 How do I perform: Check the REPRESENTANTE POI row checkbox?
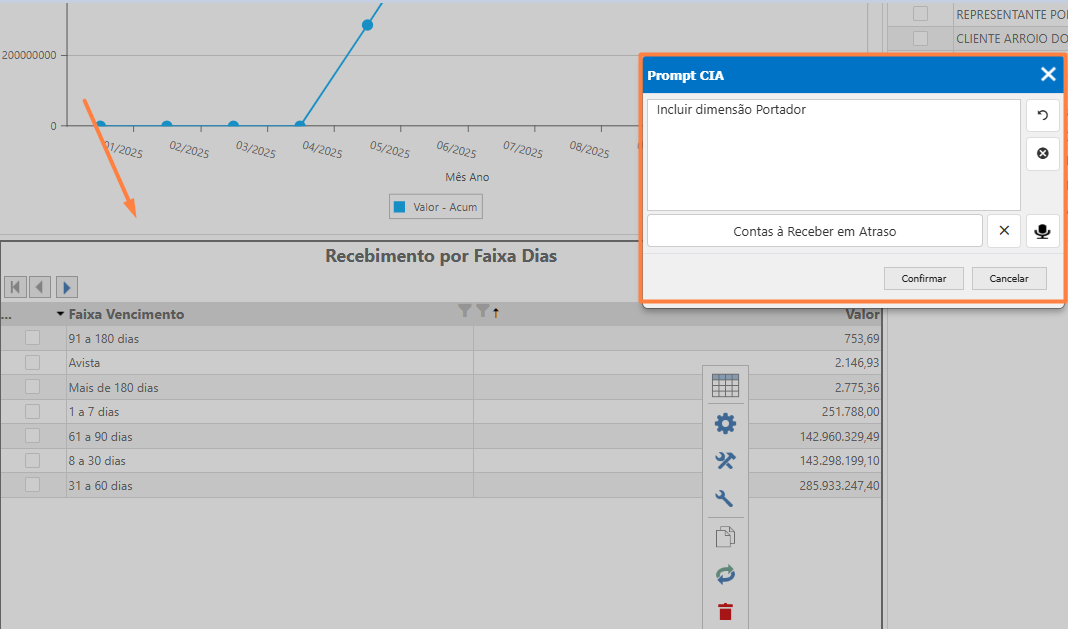click(920, 14)
